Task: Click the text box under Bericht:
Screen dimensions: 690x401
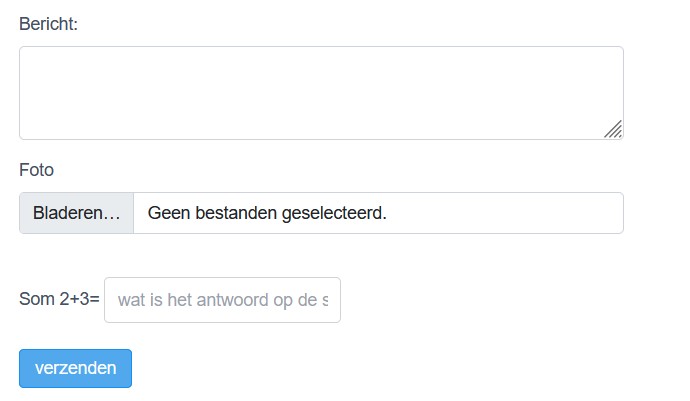Action: (321, 93)
